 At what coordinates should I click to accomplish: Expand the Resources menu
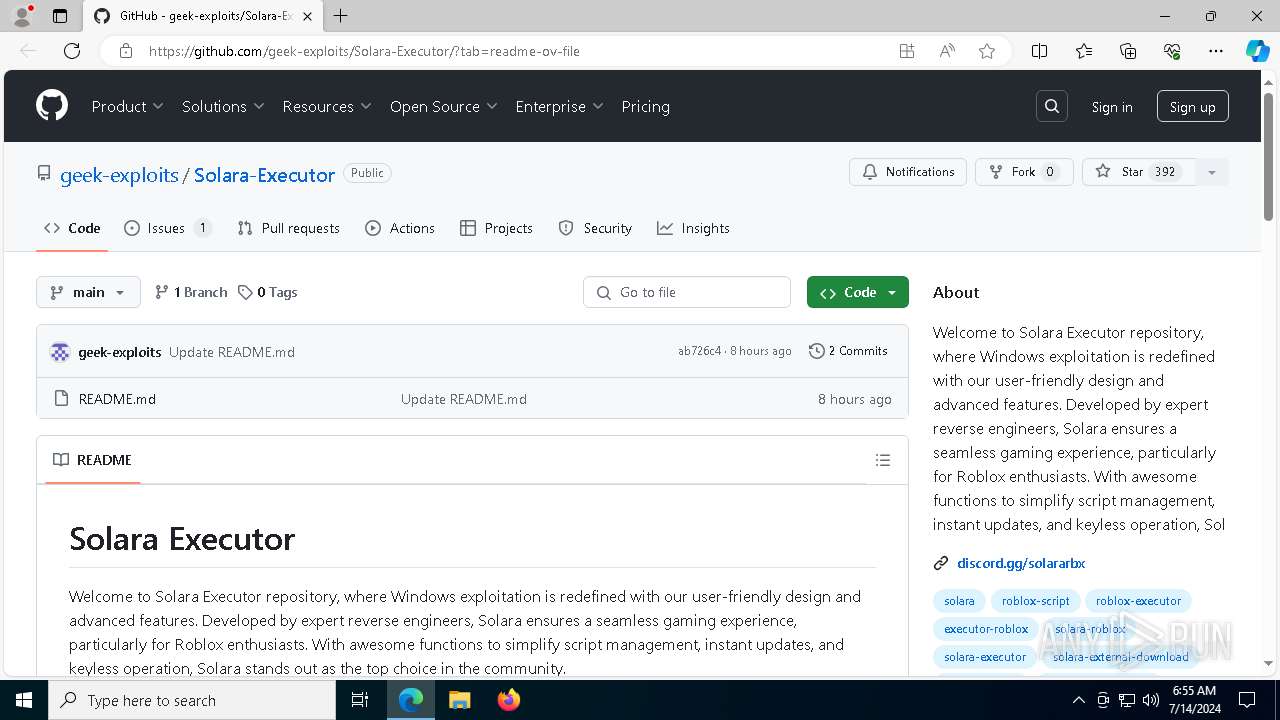tap(327, 106)
